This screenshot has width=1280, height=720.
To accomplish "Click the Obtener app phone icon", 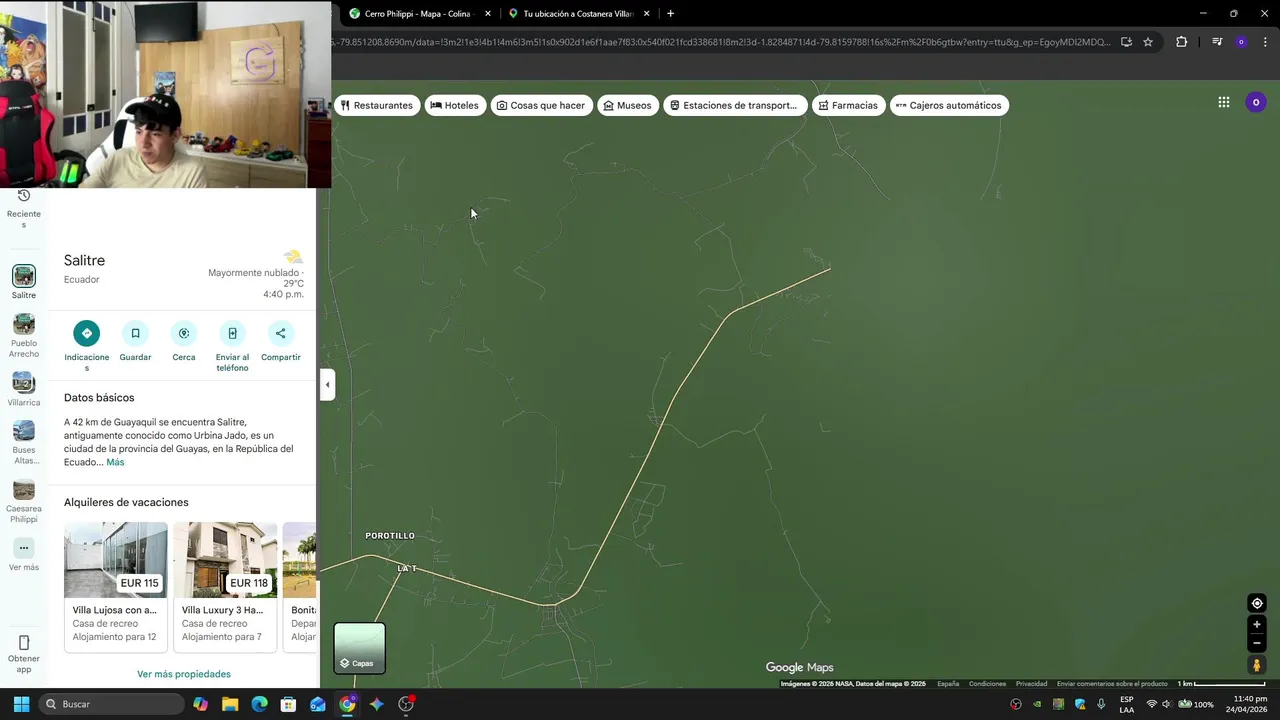I will (x=24, y=642).
